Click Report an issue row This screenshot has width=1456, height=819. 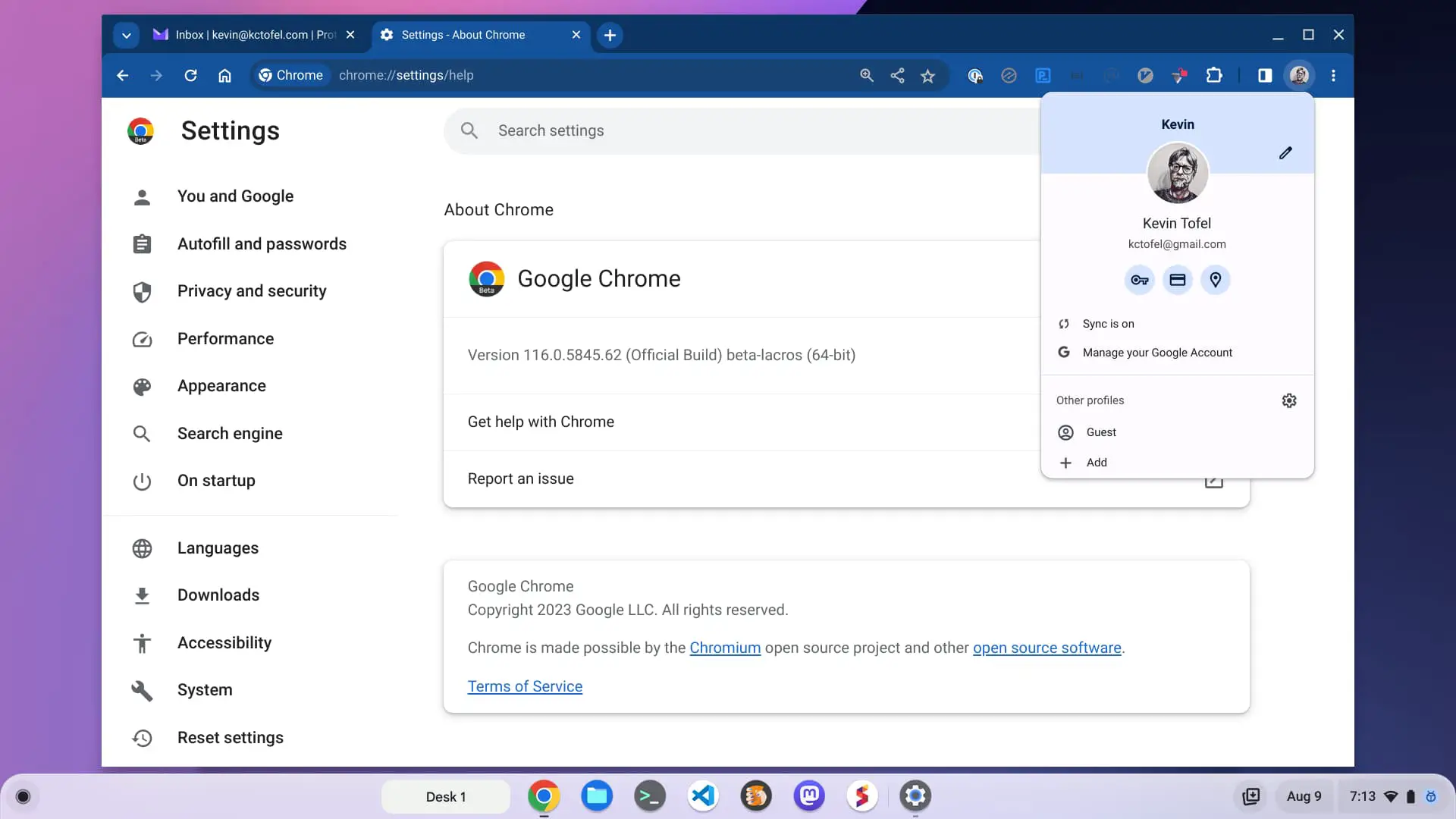(846, 479)
